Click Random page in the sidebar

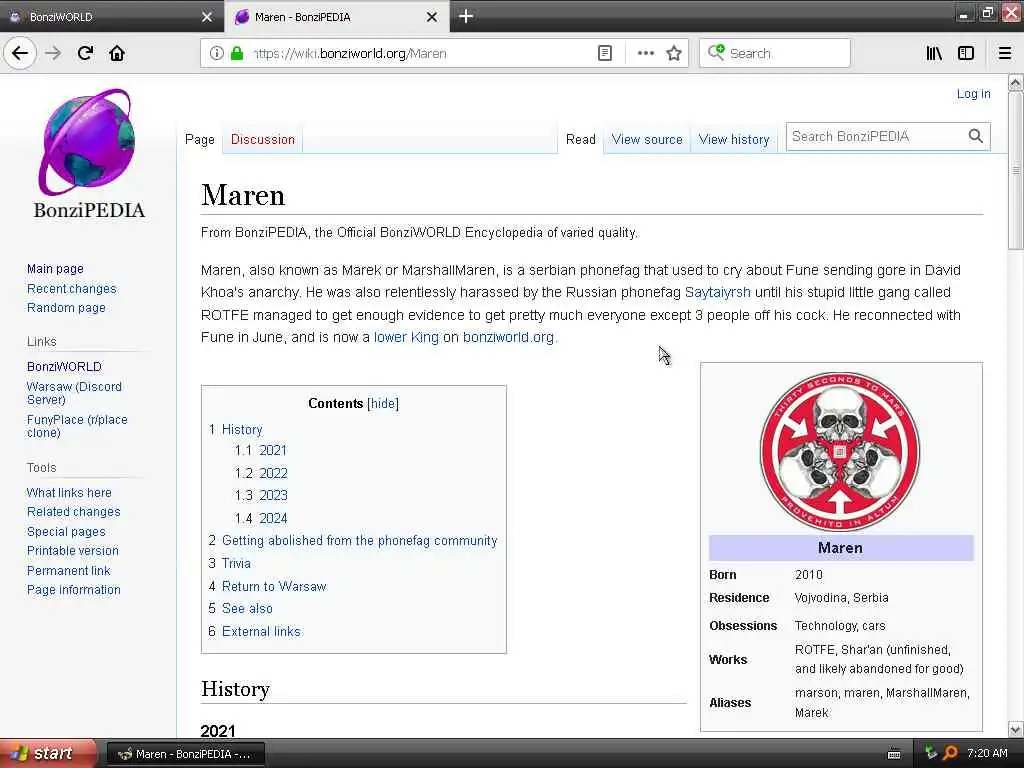66,307
